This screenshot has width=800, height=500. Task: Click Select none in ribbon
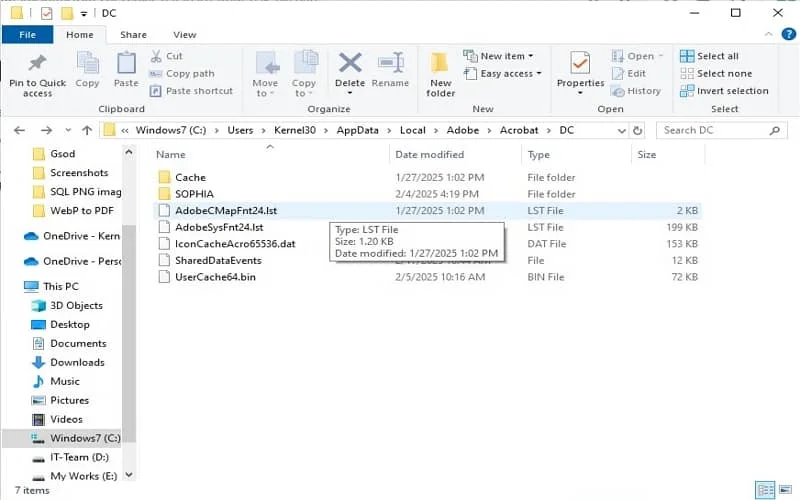tap(716, 73)
